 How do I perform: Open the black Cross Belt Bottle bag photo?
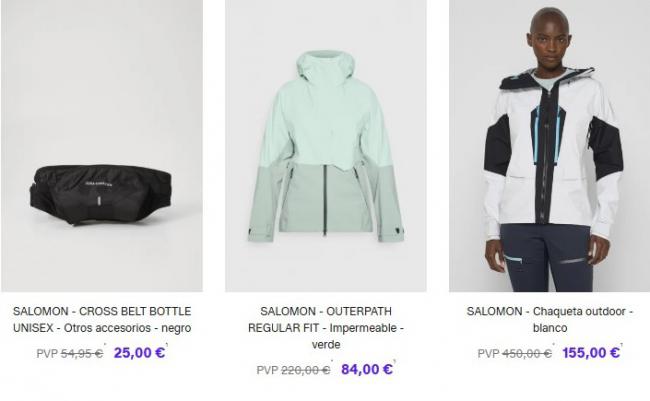[102, 146]
